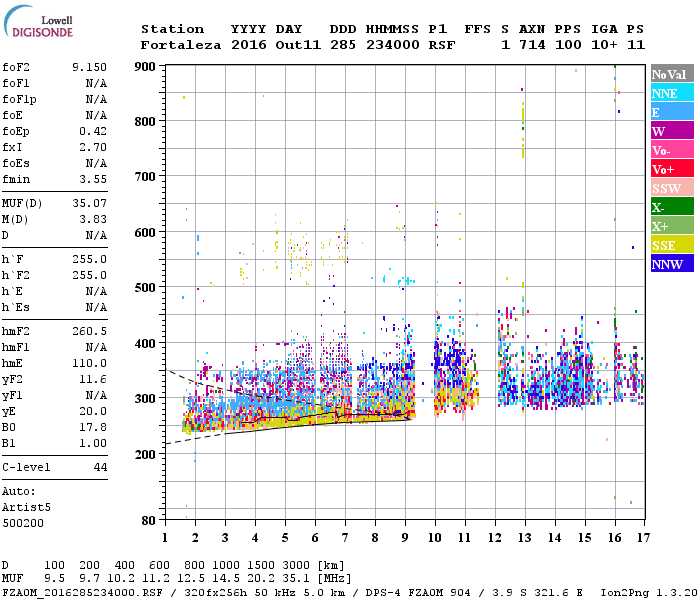Click the RSF program label
This screenshot has width=700, height=600.
coord(442,45)
